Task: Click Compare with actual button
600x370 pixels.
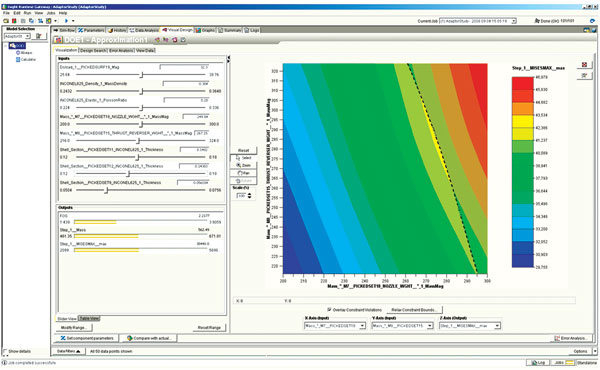Action: (151, 338)
